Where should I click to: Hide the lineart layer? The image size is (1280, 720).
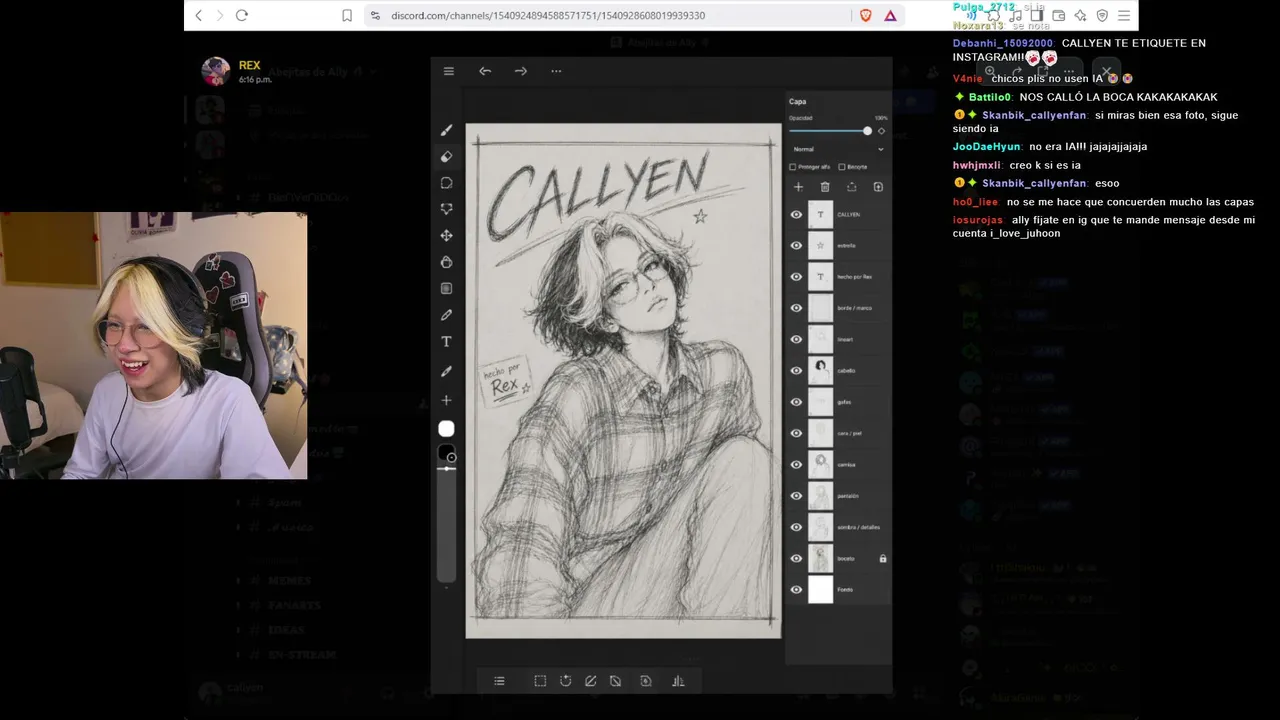point(796,339)
